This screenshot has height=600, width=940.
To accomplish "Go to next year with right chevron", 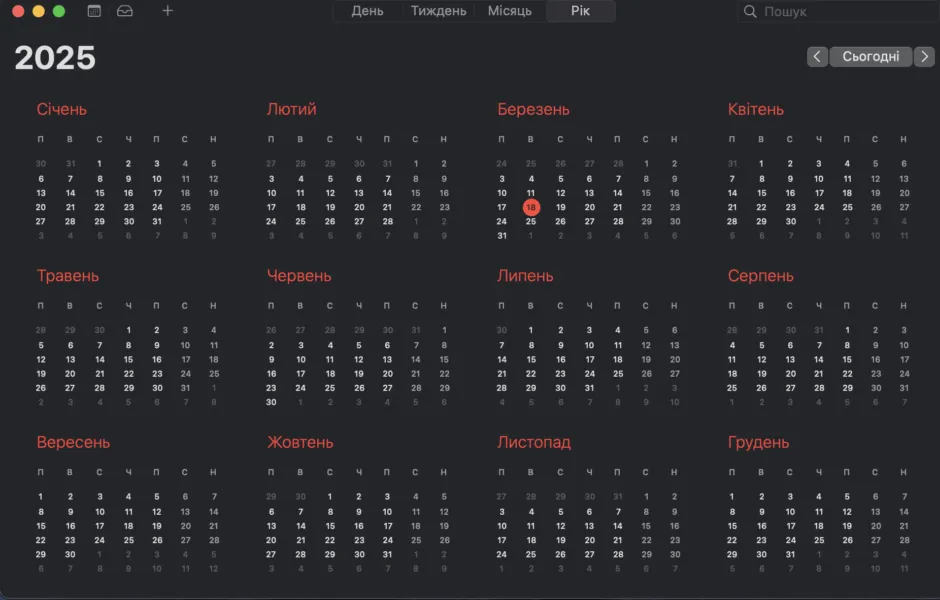I will (x=924, y=56).
